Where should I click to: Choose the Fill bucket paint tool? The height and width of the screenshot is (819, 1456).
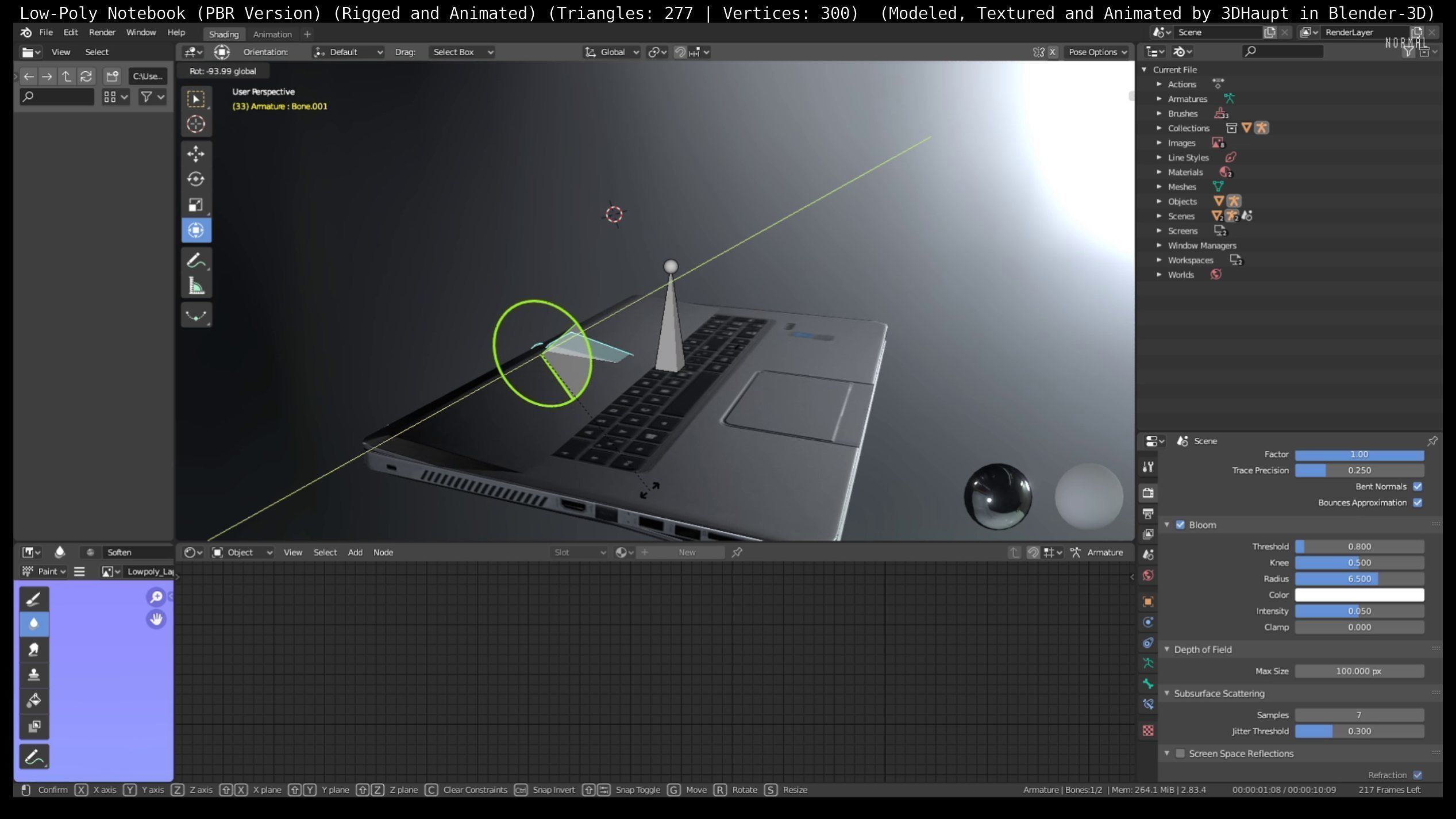click(34, 700)
